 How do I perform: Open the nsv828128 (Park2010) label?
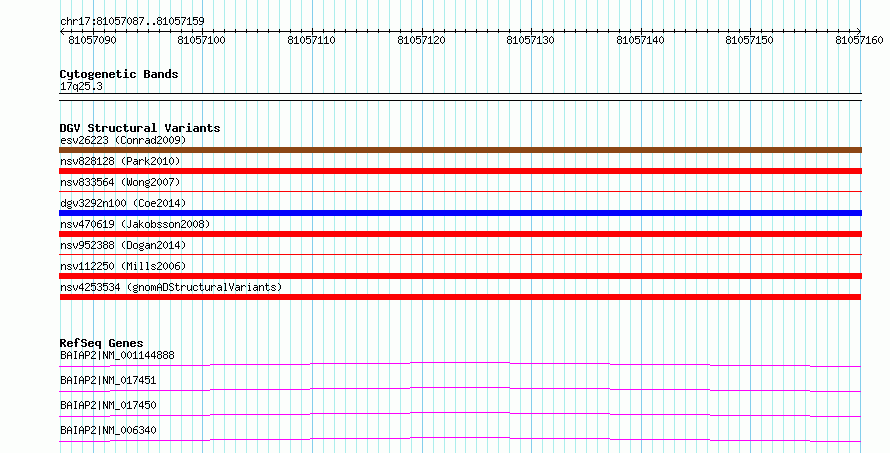pyautogui.click(x=120, y=161)
